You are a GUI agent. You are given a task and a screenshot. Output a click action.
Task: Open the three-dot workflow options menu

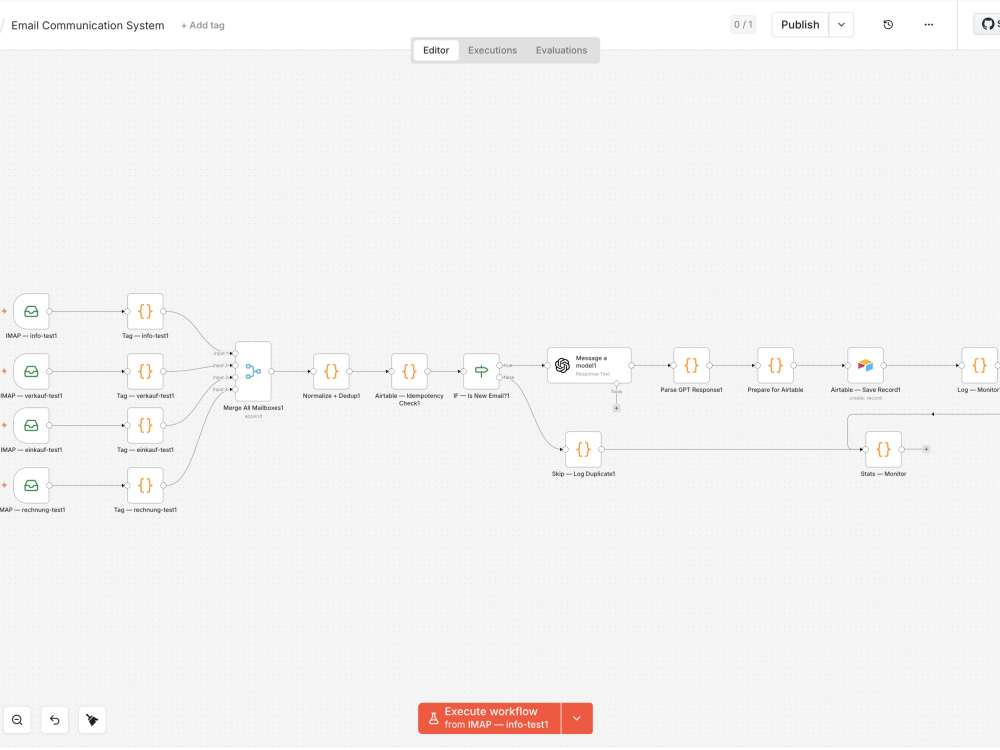(929, 25)
